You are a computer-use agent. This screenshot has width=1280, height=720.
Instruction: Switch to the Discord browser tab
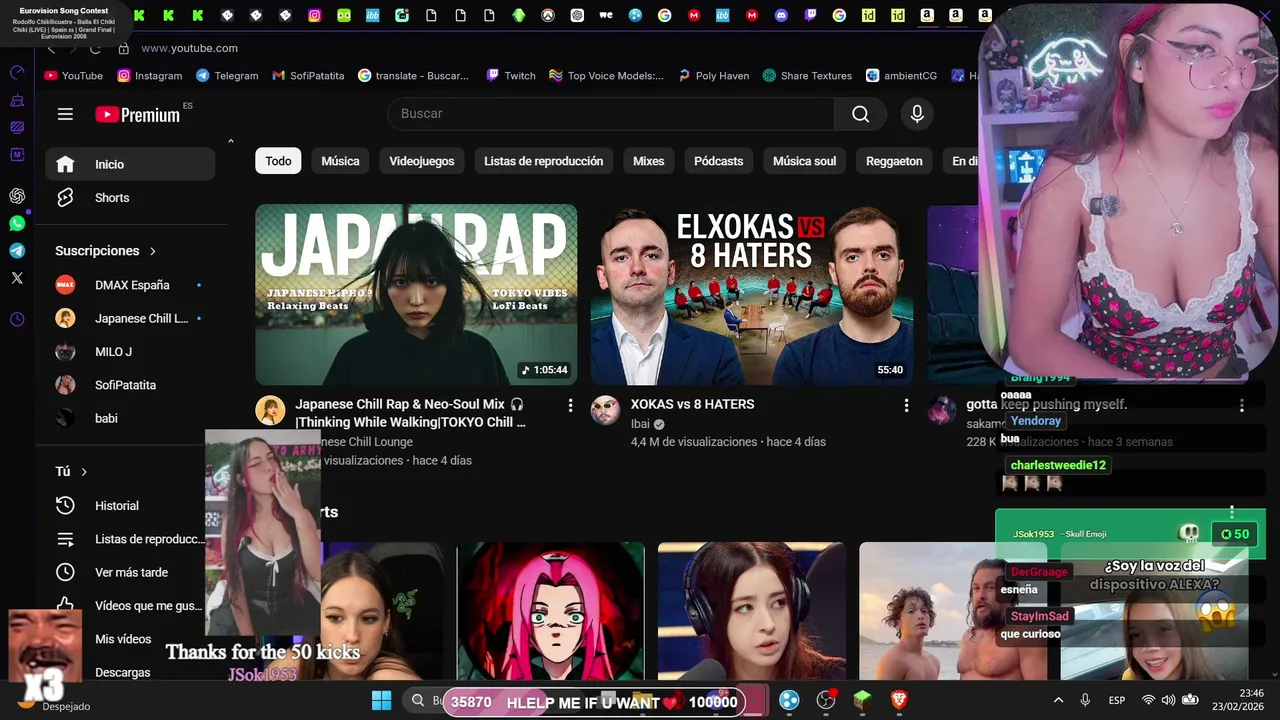click(781, 15)
